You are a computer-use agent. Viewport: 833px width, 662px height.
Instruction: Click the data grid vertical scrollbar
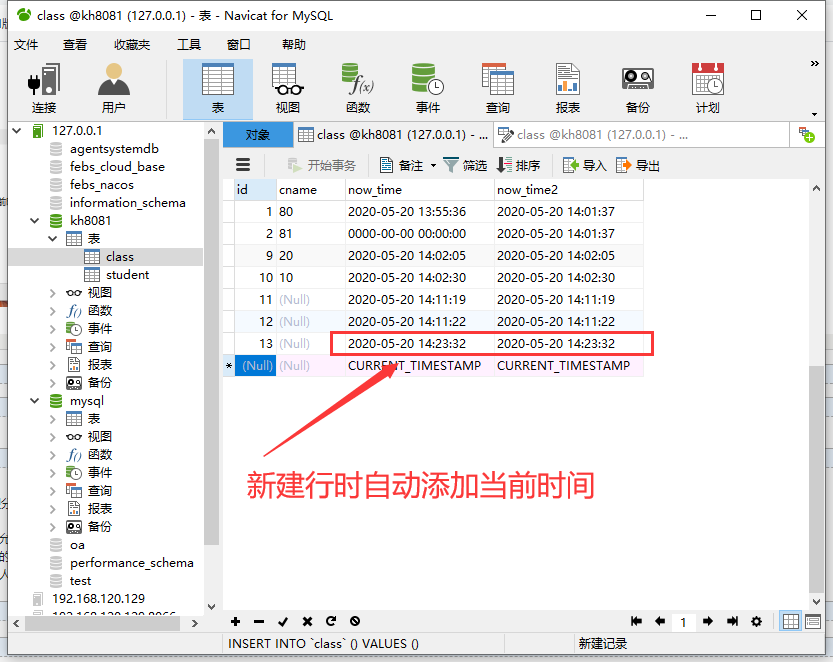[817, 478]
